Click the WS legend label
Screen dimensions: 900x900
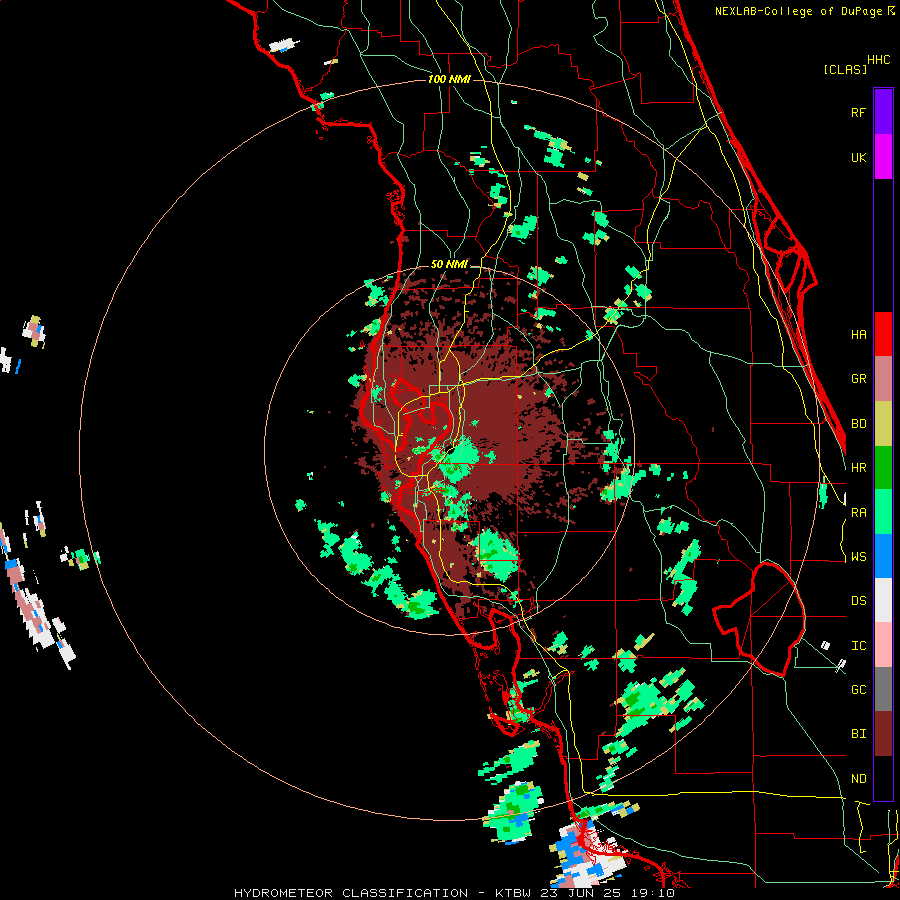[x=858, y=557]
